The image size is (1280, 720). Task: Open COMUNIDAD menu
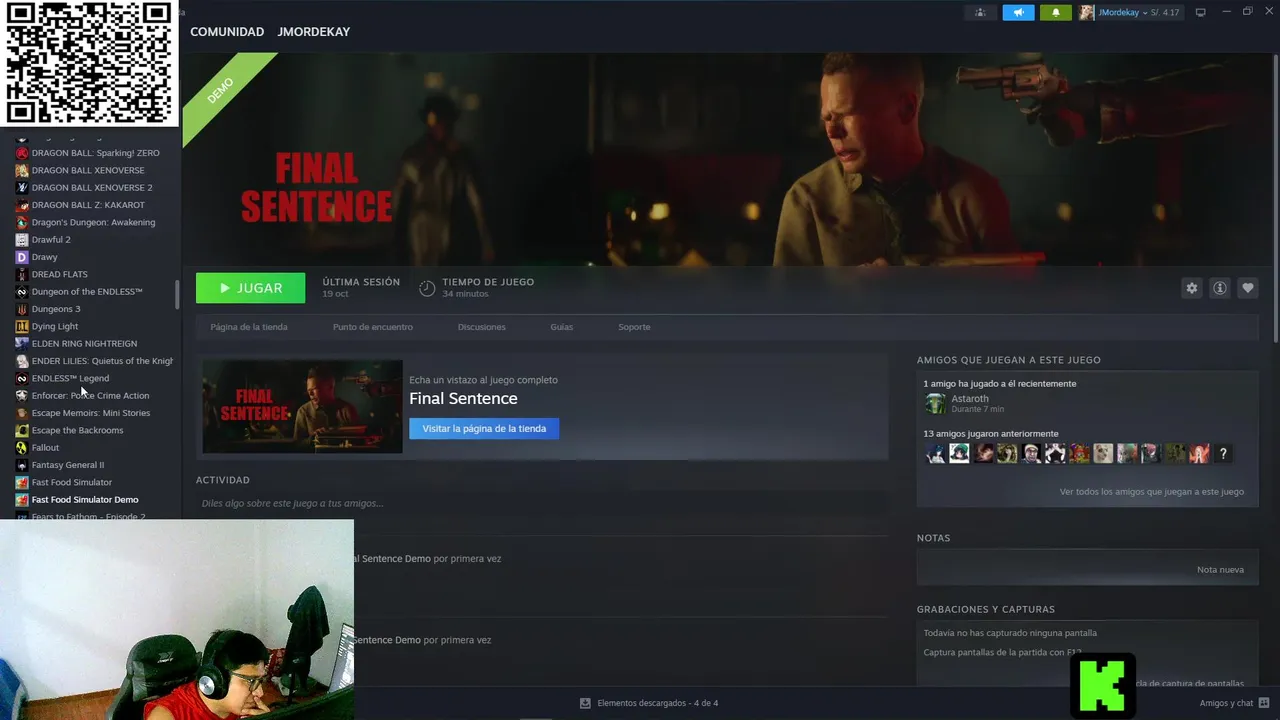[x=227, y=32]
